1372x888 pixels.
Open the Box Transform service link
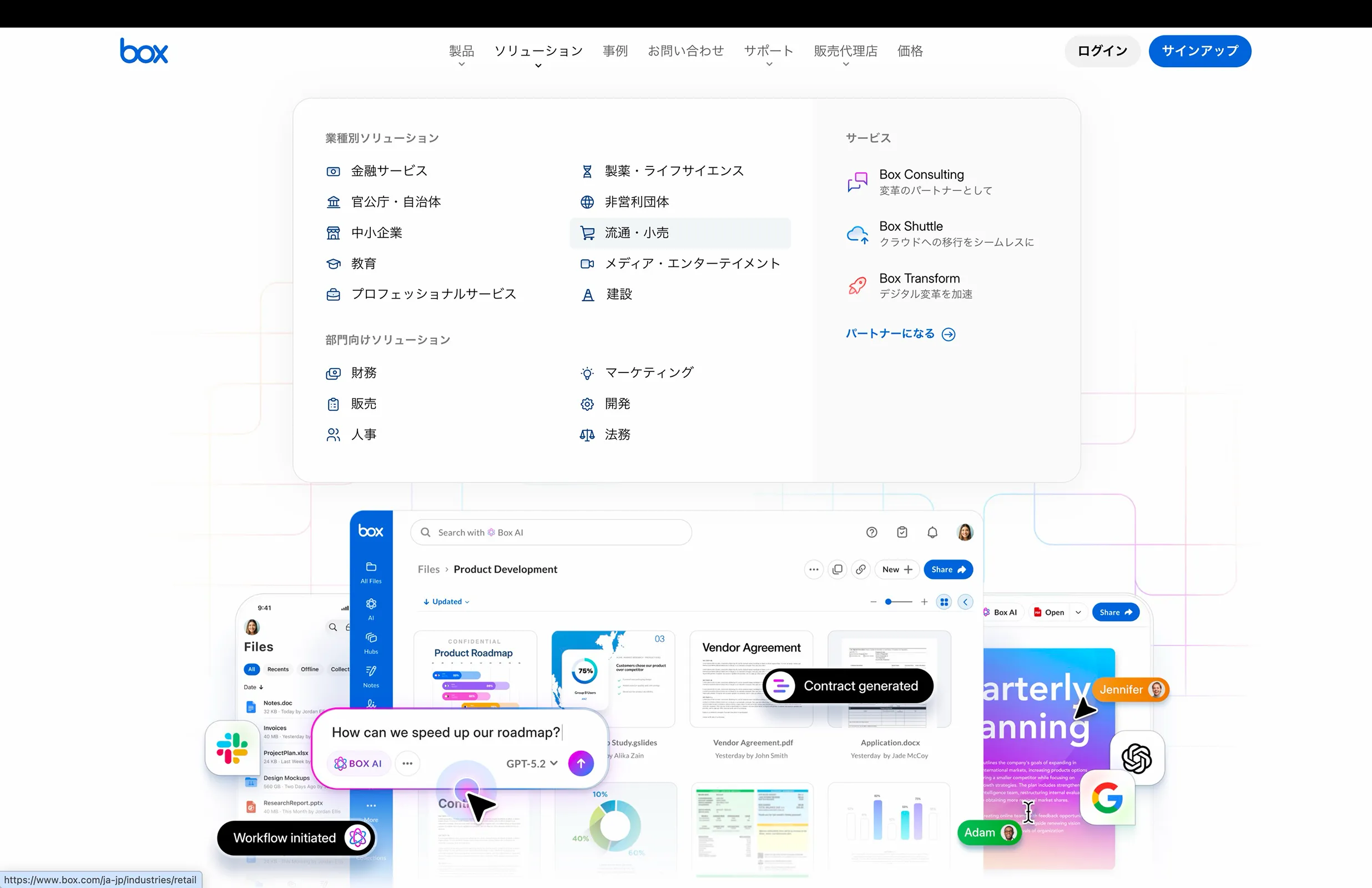[910, 285]
